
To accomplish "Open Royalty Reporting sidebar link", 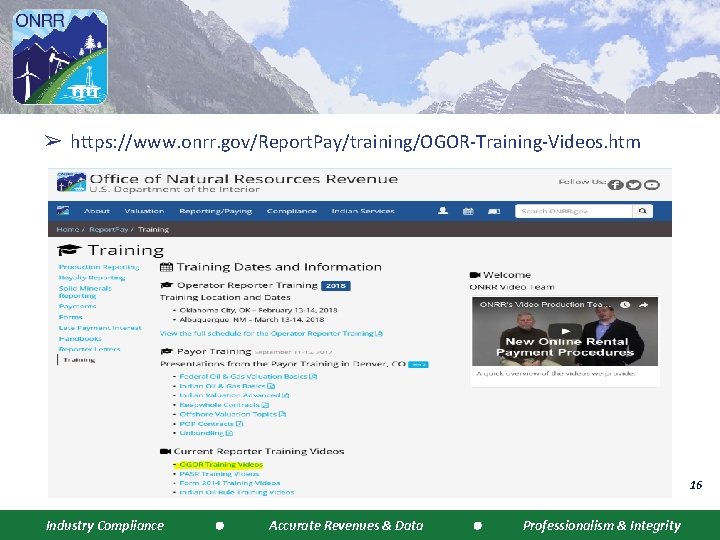I will pos(92,277).
